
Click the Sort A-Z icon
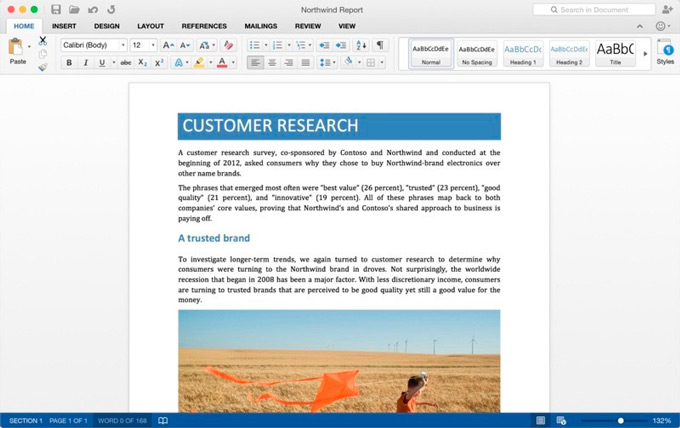click(361, 45)
